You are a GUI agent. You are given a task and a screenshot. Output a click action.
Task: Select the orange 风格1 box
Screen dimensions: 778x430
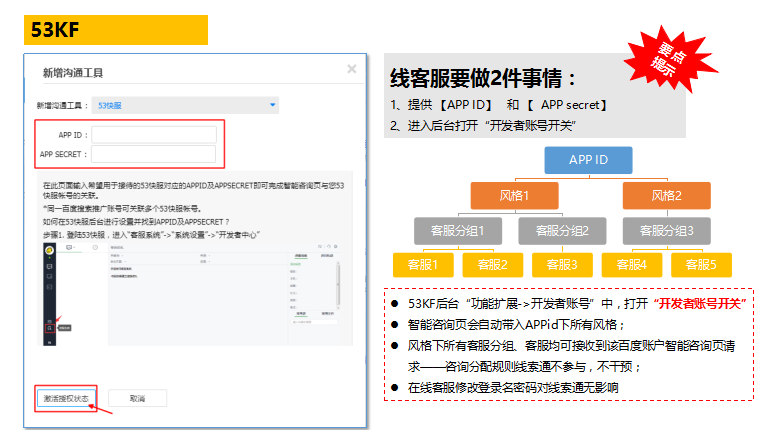(x=515, y=195)
